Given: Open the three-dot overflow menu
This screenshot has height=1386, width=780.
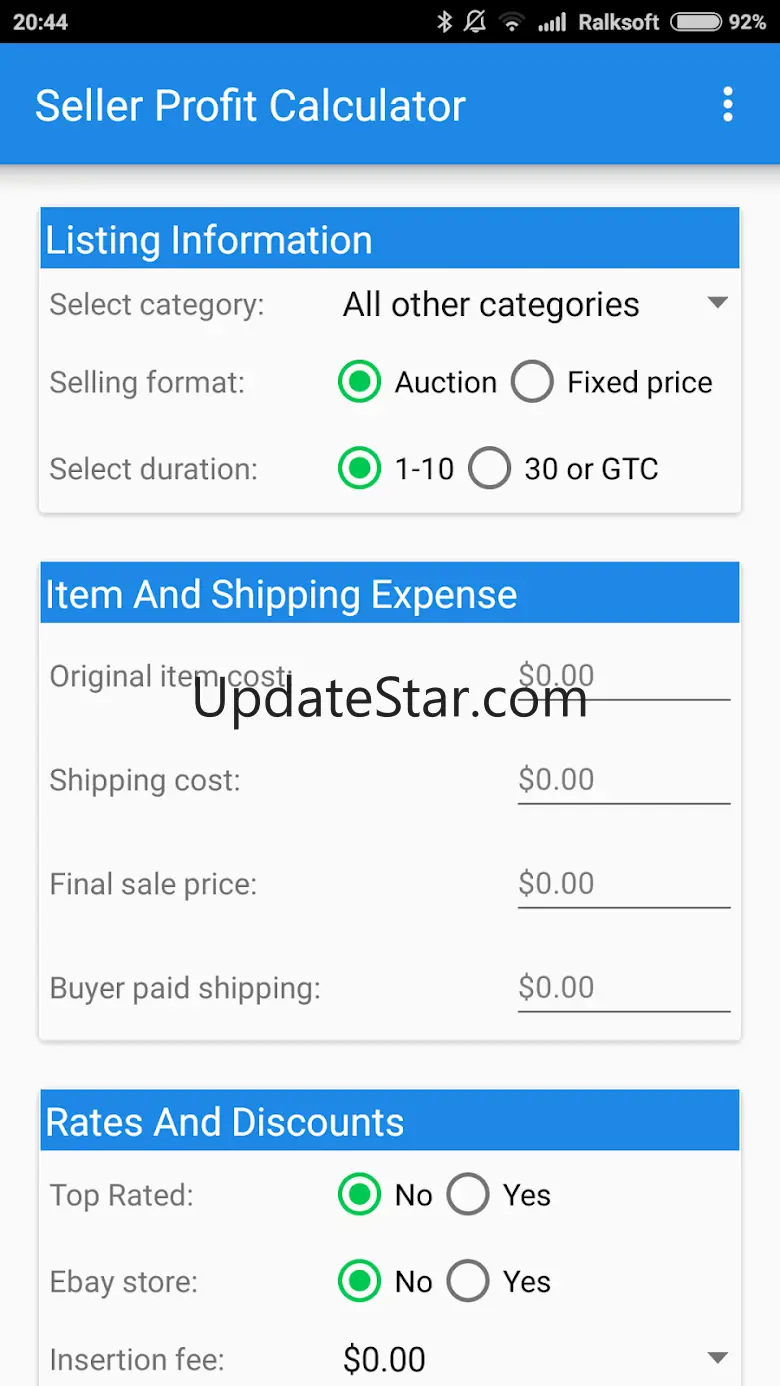Looking at the screenshot, I should tap(727, 104).
